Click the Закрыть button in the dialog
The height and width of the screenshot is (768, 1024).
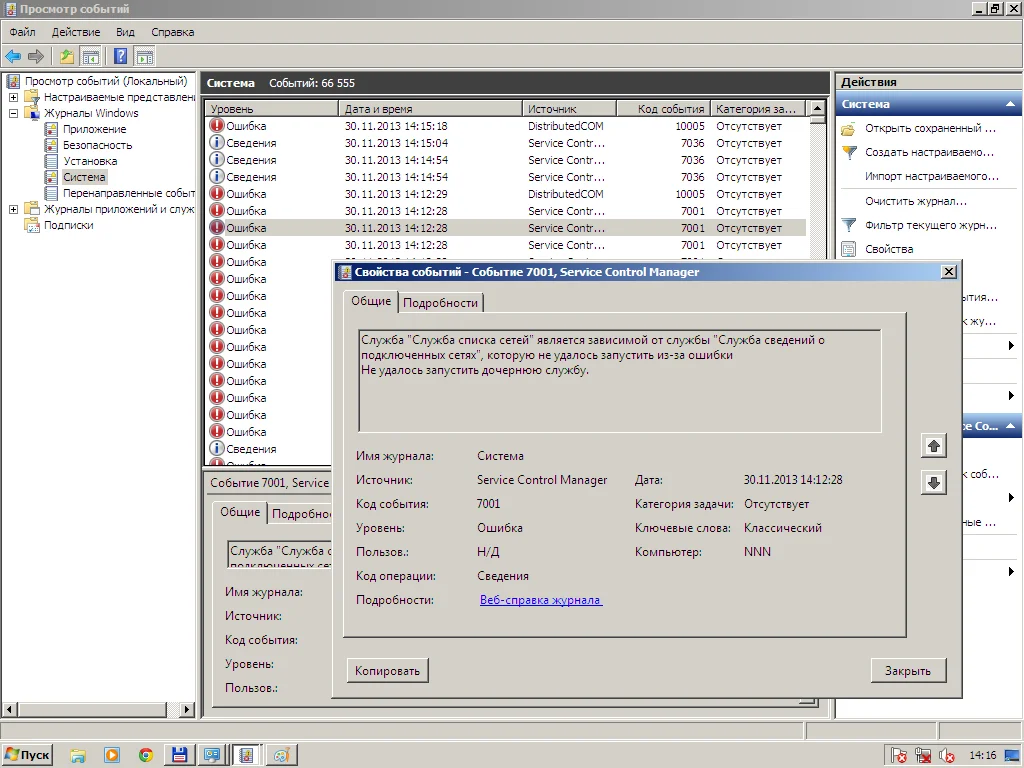907,671
